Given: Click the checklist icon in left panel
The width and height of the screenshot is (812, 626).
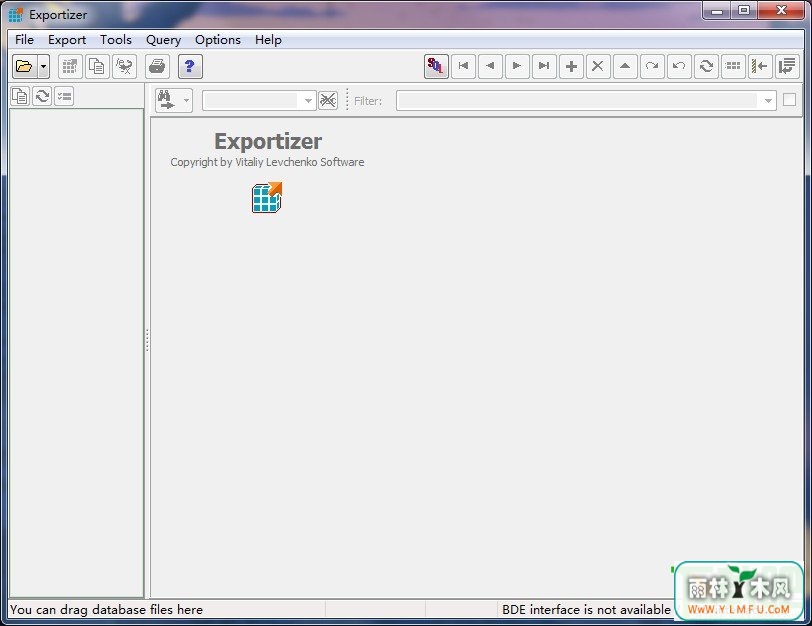Looking at the screenshot, I should coord(64,96).
